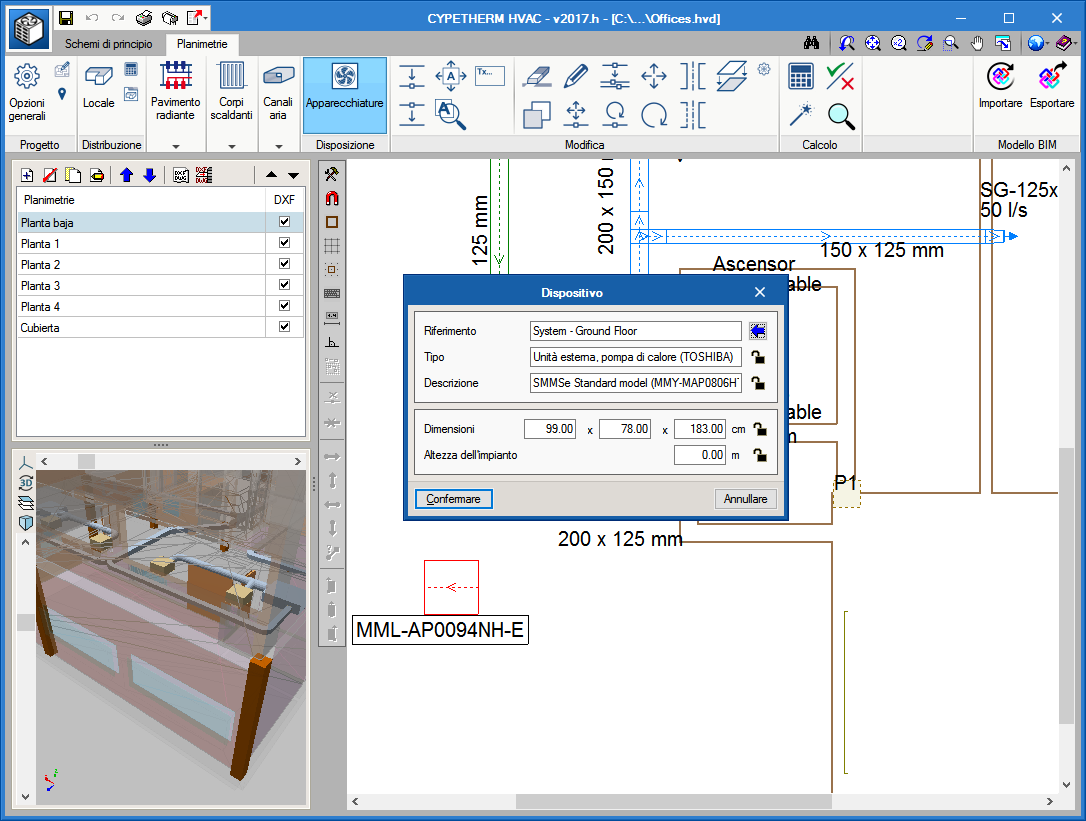Screen dimensions: 1086x821
Task: Click the Altezza dell'impianto value field
Action: click(700, 455)
